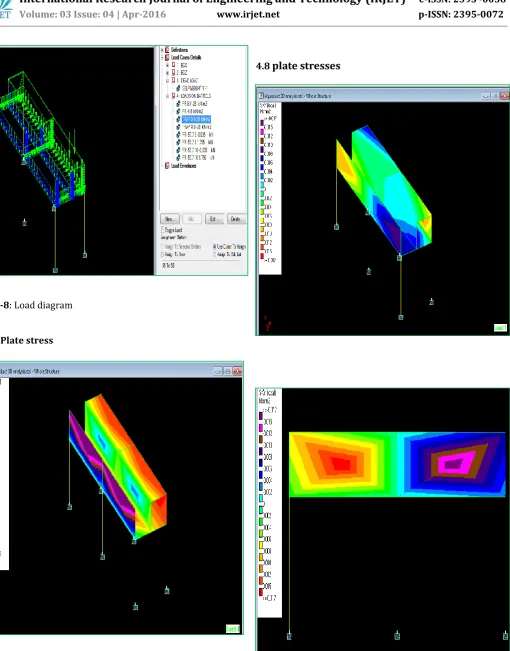Choose Assign To View radio option
The width and height of the screenshot is (510, 651).
(162, 255)
